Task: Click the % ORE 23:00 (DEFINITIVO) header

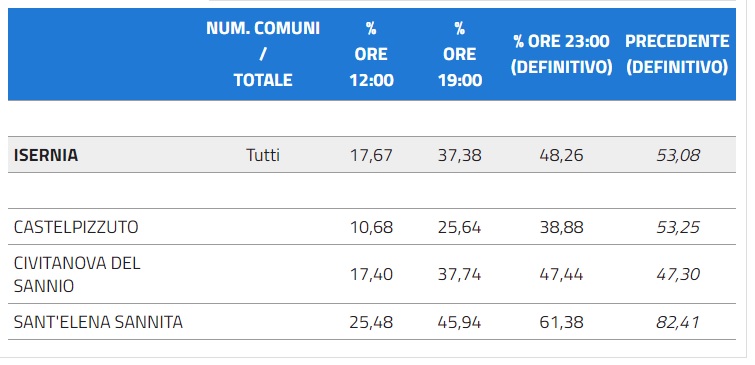Action: tap(561, 54)
